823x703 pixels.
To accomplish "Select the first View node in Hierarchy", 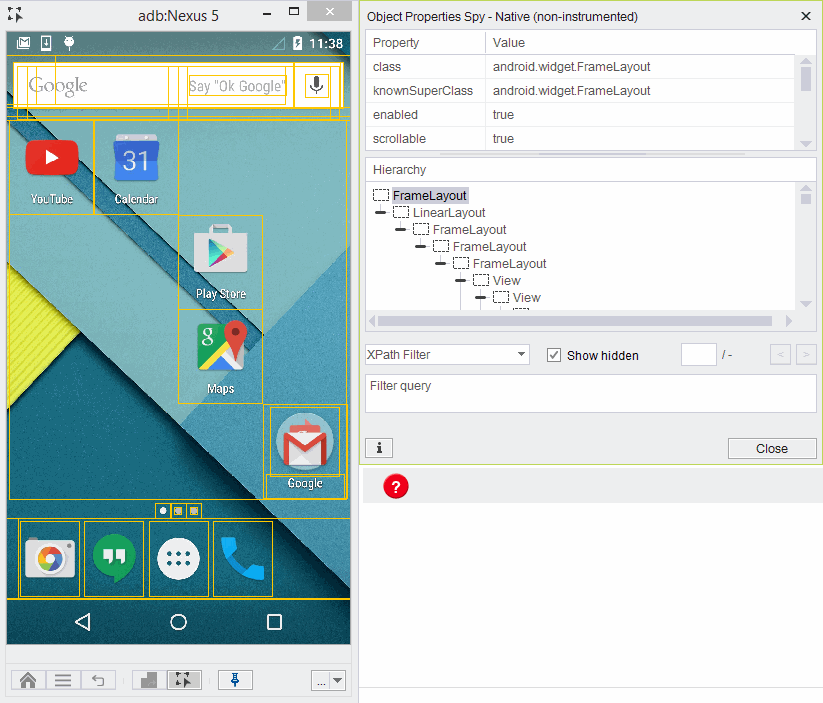I will pyautogui.click(x=507, y=281).
